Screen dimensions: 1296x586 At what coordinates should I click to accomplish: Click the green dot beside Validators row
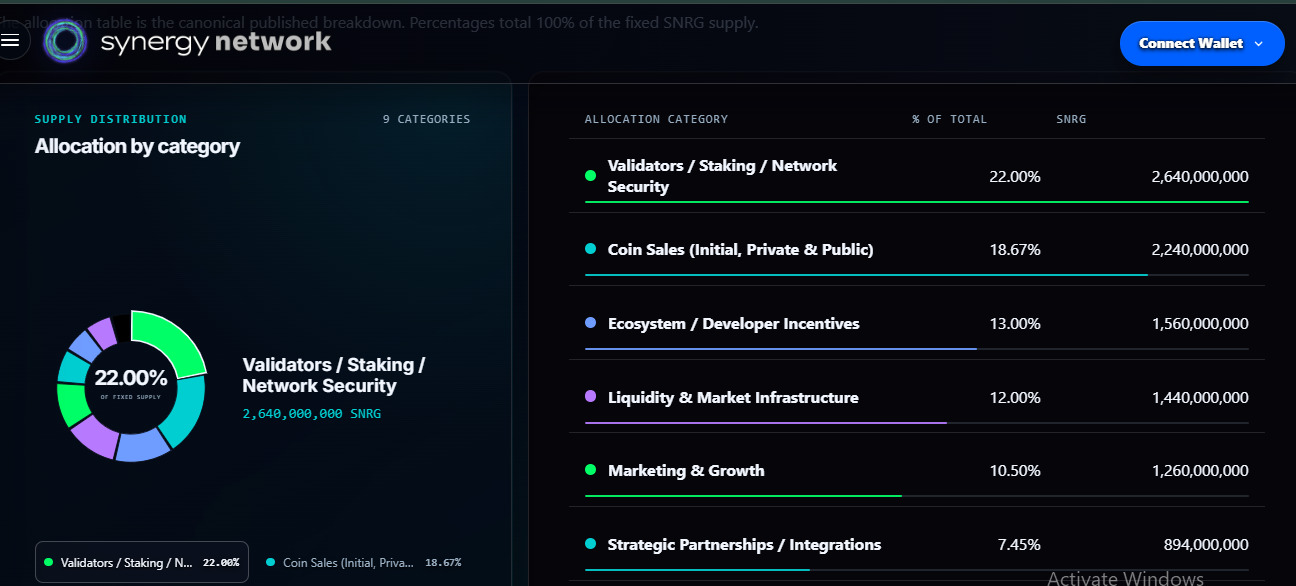click(590, 175)
